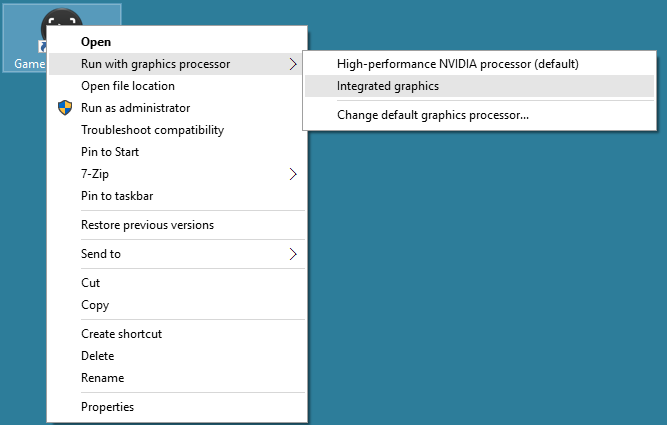The image size is (667, 425).
Task: Open Properties from the context menu
Action: (x=107, y=407)
